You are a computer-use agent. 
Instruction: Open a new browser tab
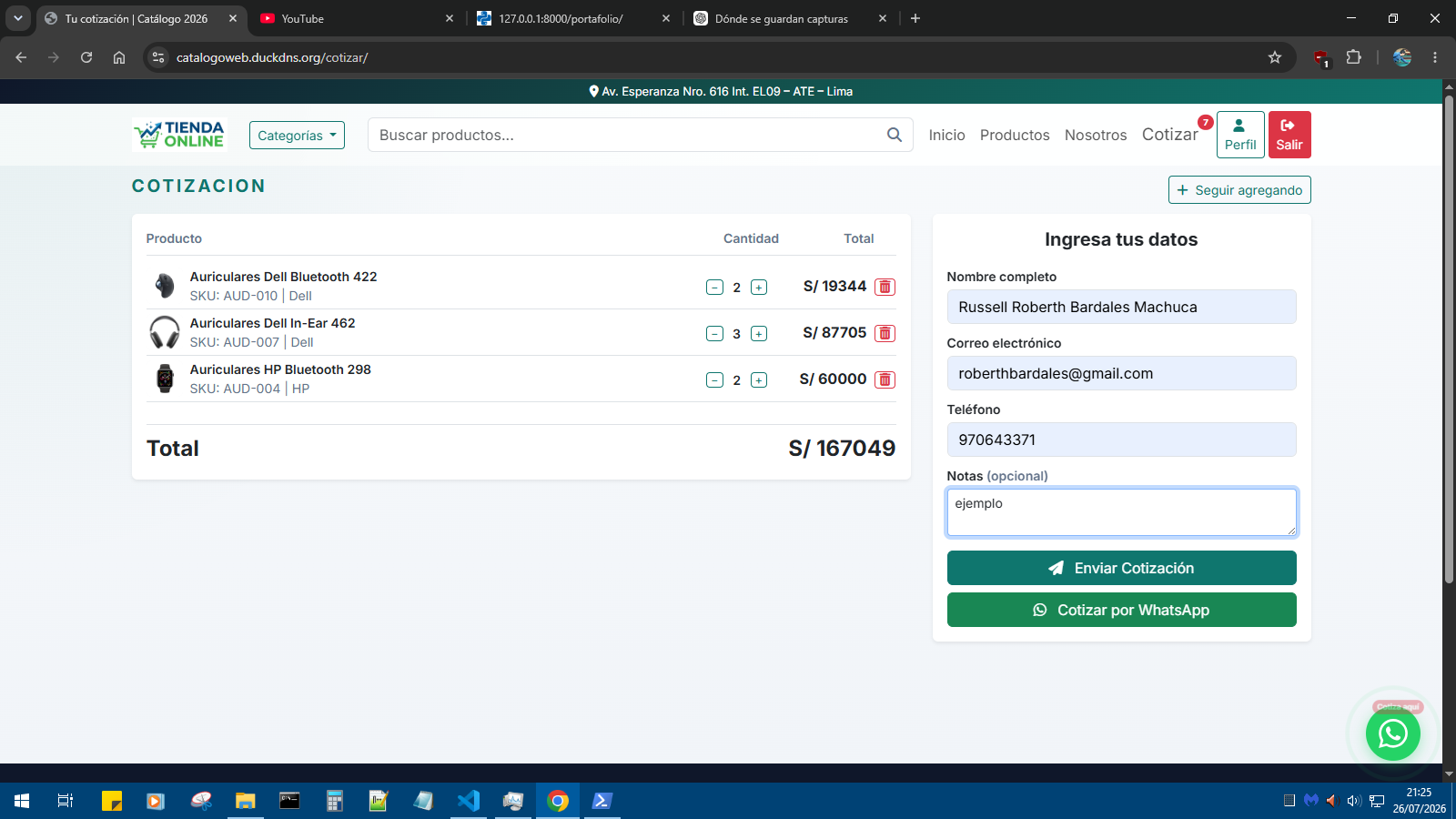coord(915,18)
